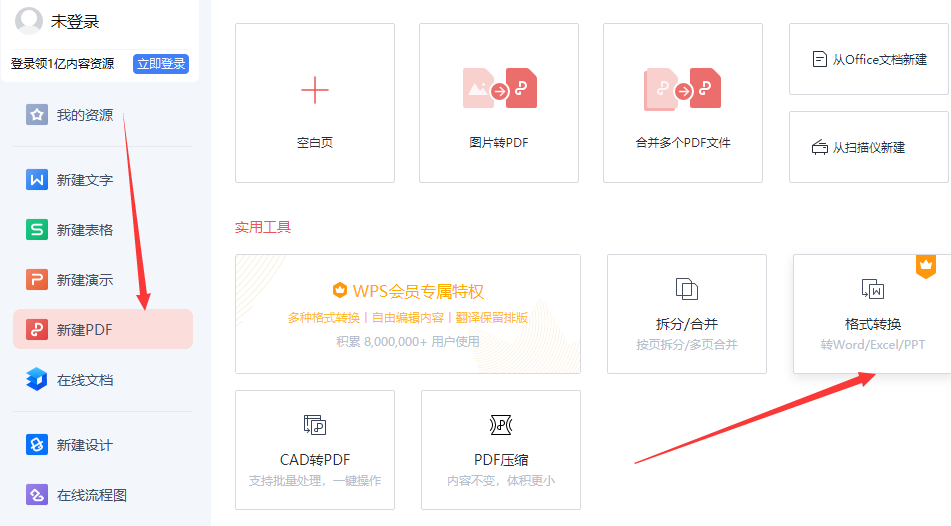Click the split/merge pages icon
The image size is (951, 526).
coord(687,289)
